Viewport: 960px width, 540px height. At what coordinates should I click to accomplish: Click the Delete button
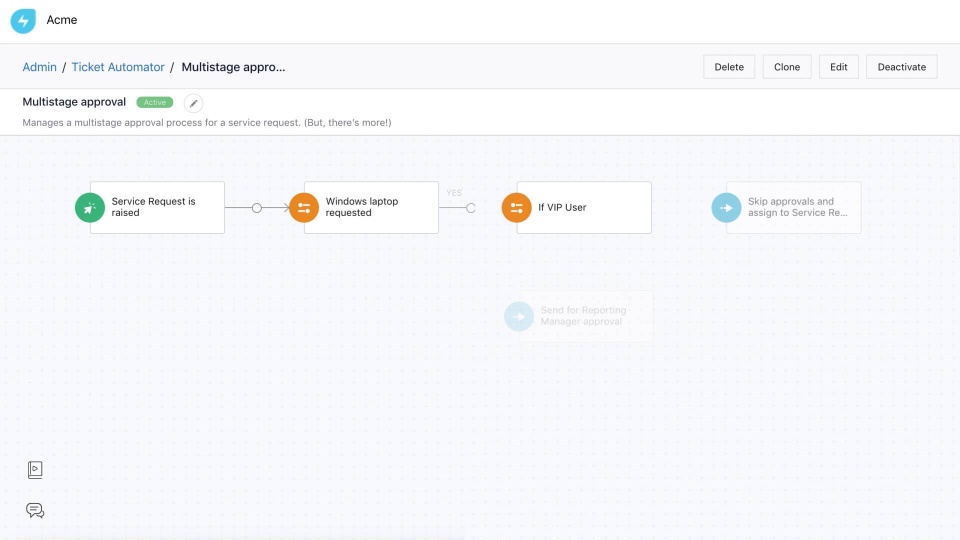click(x=729, y=67)
